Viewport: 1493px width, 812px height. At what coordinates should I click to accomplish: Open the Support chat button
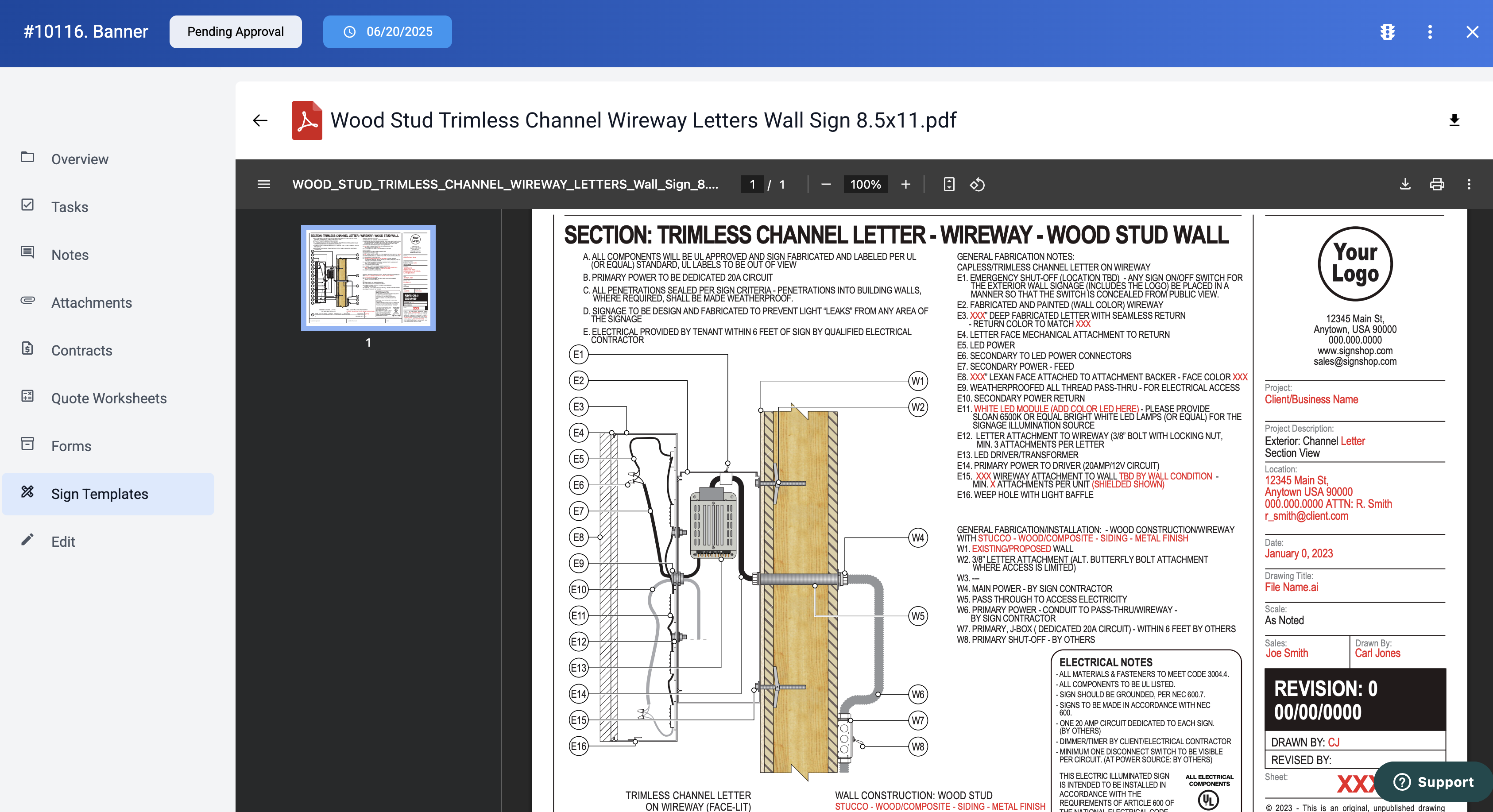[1433, 782]
